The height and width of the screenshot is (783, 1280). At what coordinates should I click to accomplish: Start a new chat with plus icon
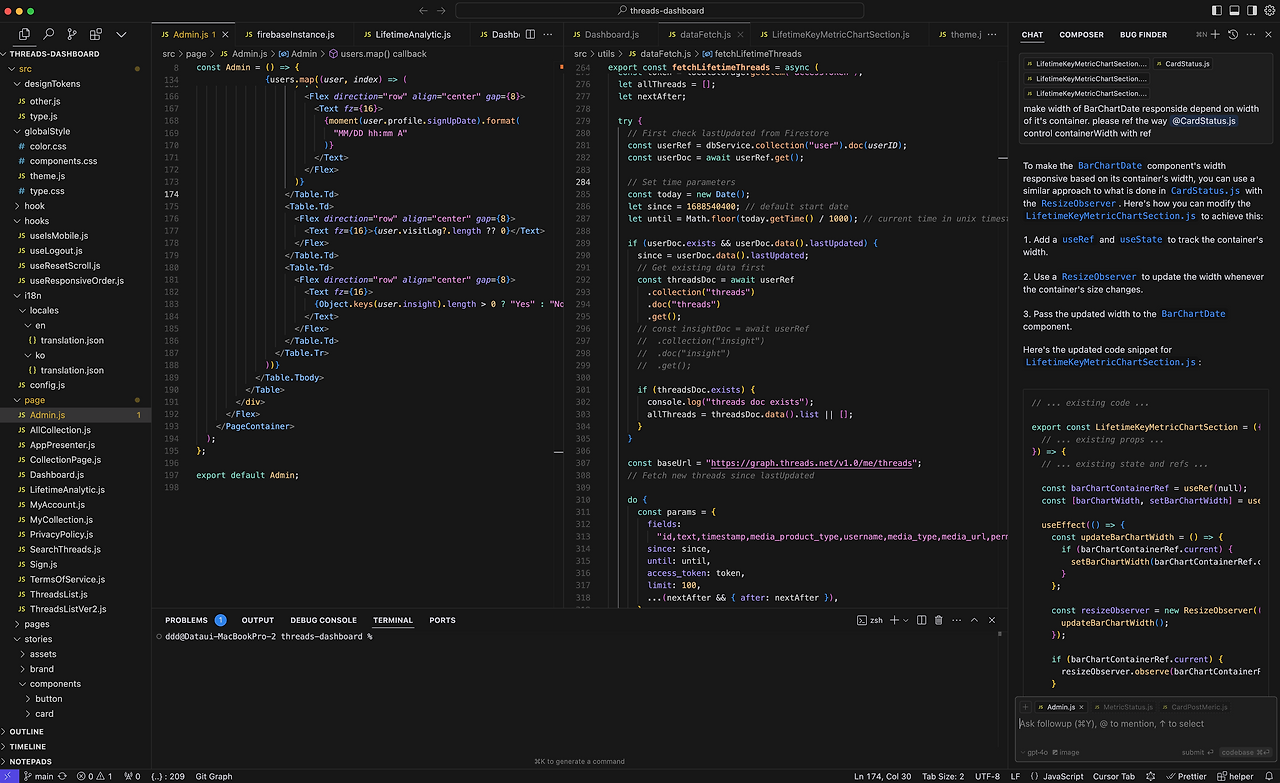click(x=1215, y=34)
